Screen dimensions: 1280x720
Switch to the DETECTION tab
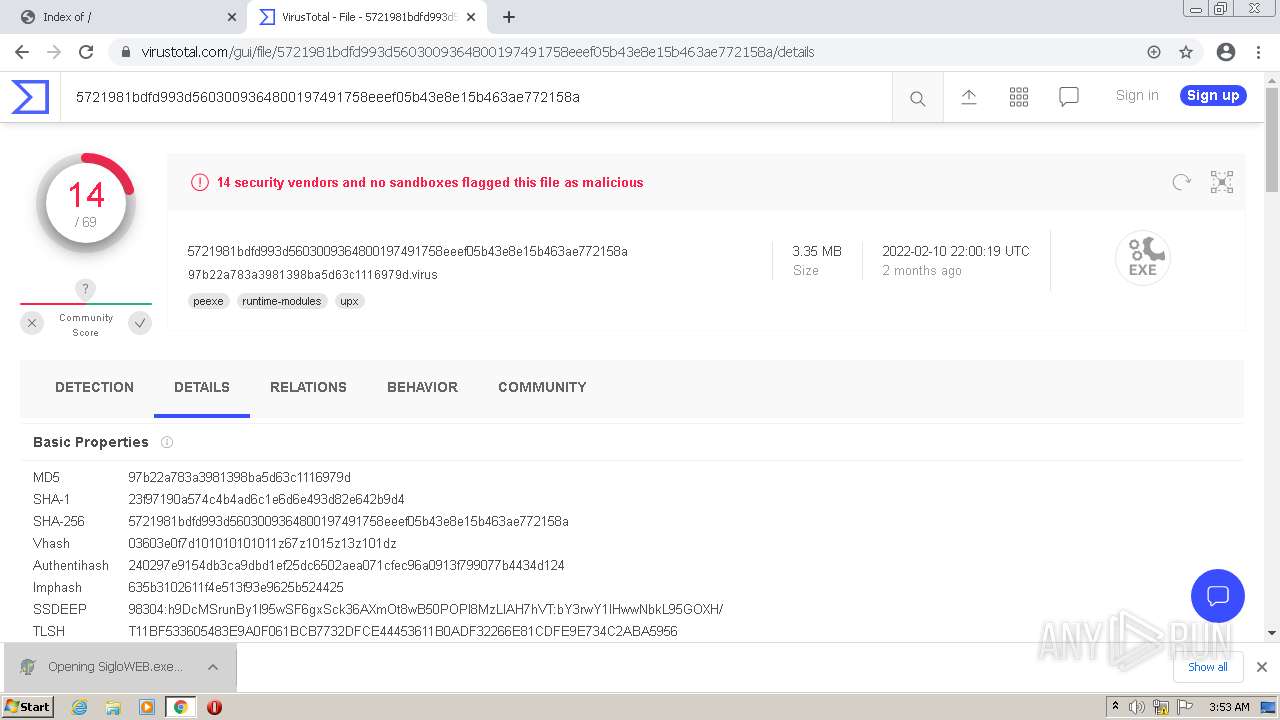(94, 387)
